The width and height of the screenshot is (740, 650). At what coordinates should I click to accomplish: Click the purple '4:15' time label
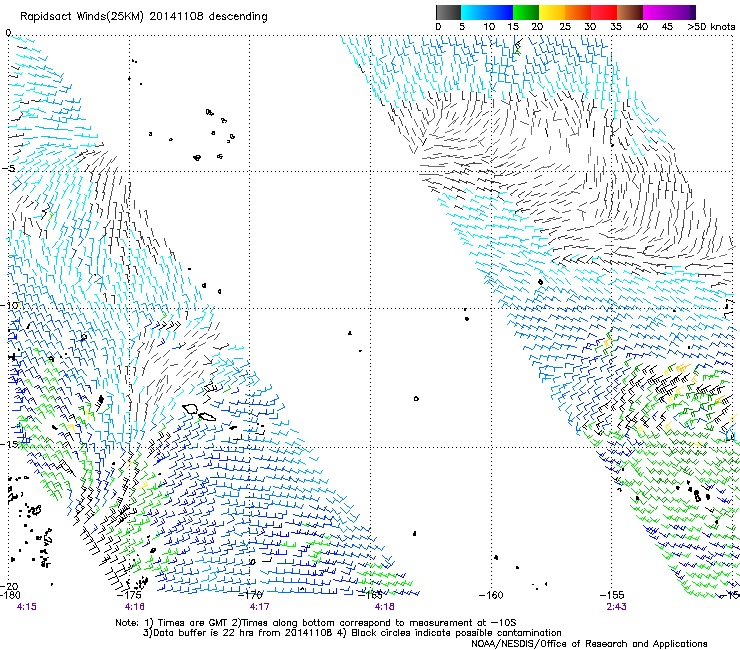click(26, 607)
